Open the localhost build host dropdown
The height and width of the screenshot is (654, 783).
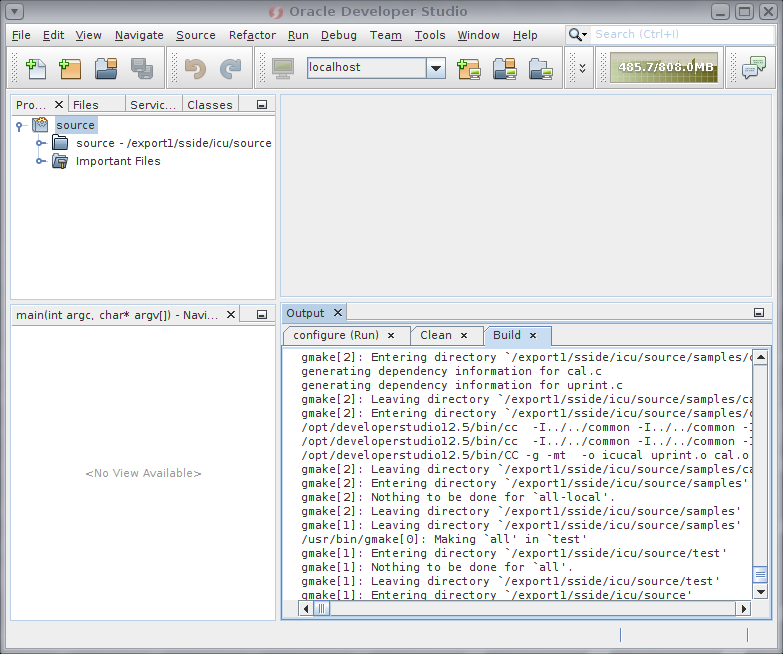coord(436,68)
